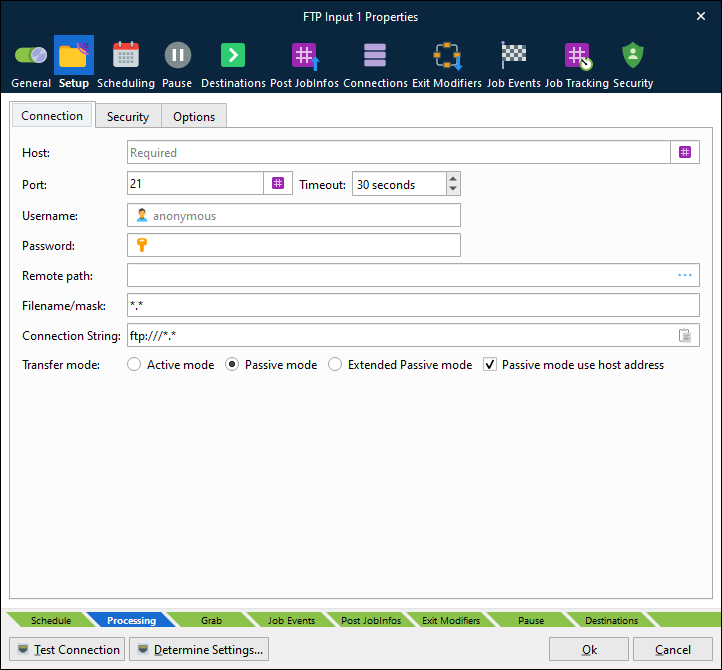Click into the Timeout field
This screenshot has height=670, width=722.
click(x=399, y=184)
